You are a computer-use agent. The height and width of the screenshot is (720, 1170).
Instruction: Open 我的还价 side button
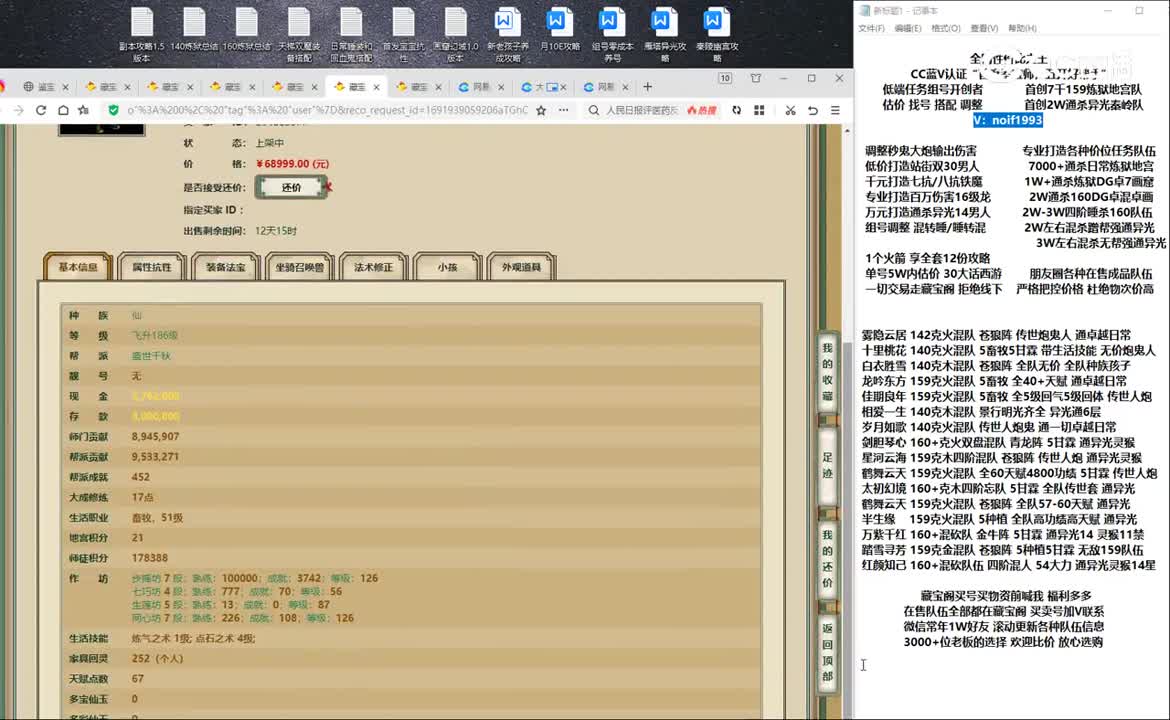point(828,559)
